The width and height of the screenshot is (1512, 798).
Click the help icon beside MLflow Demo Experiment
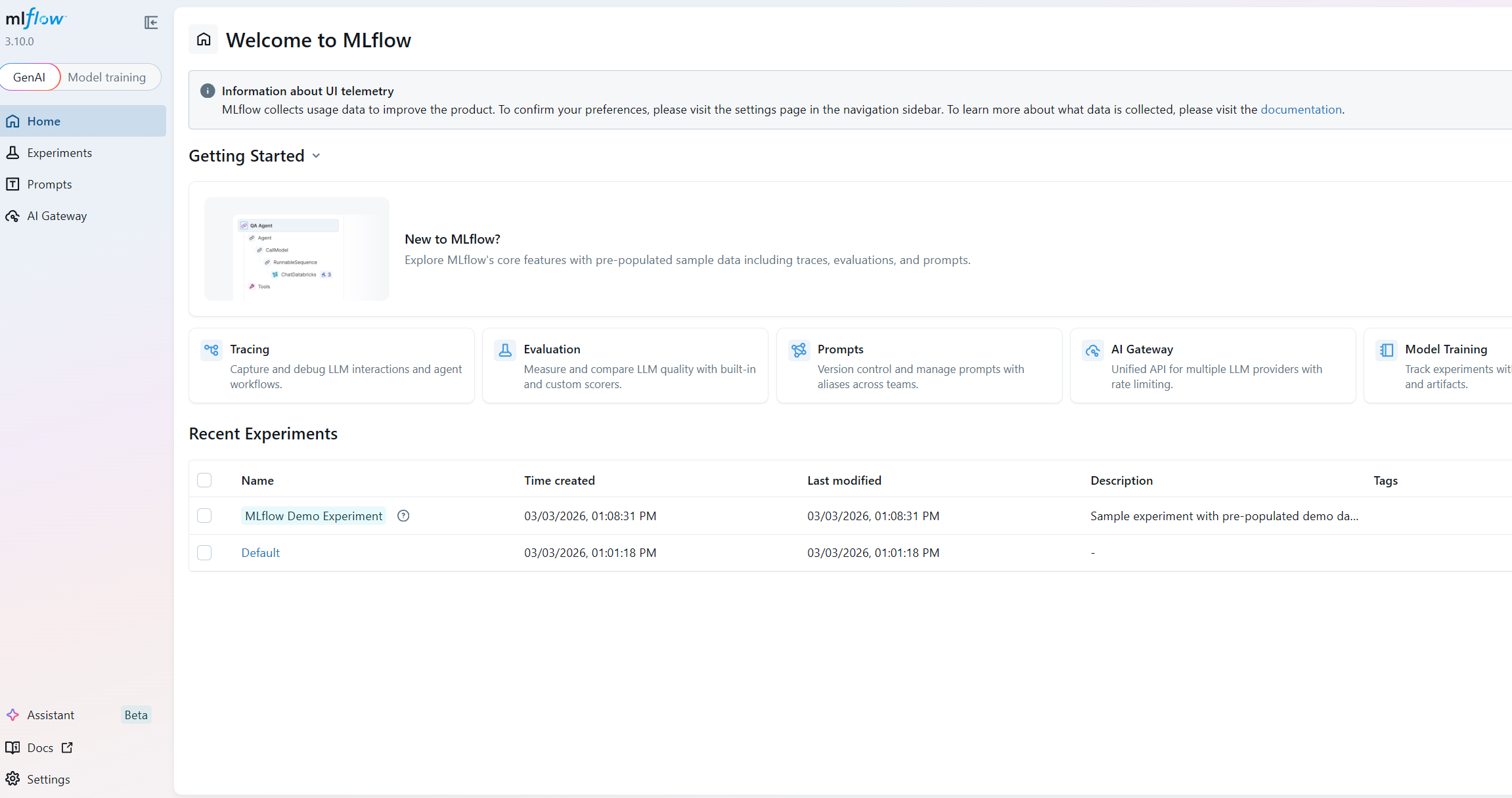403,516
